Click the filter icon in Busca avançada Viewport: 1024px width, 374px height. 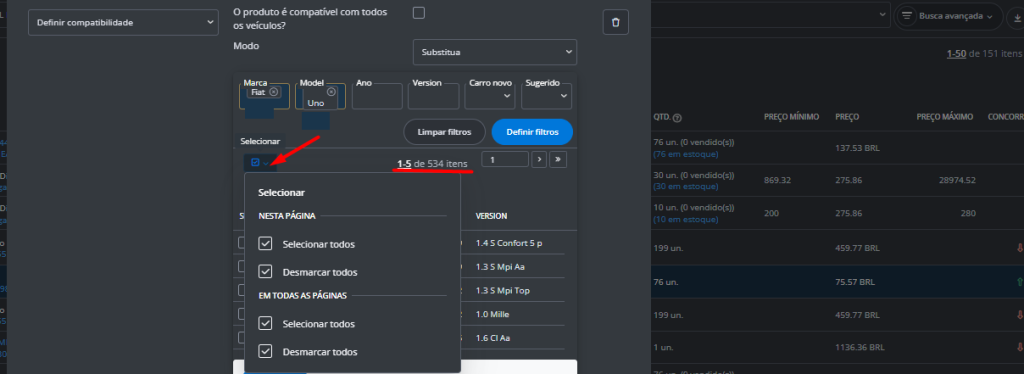[906, 16]
